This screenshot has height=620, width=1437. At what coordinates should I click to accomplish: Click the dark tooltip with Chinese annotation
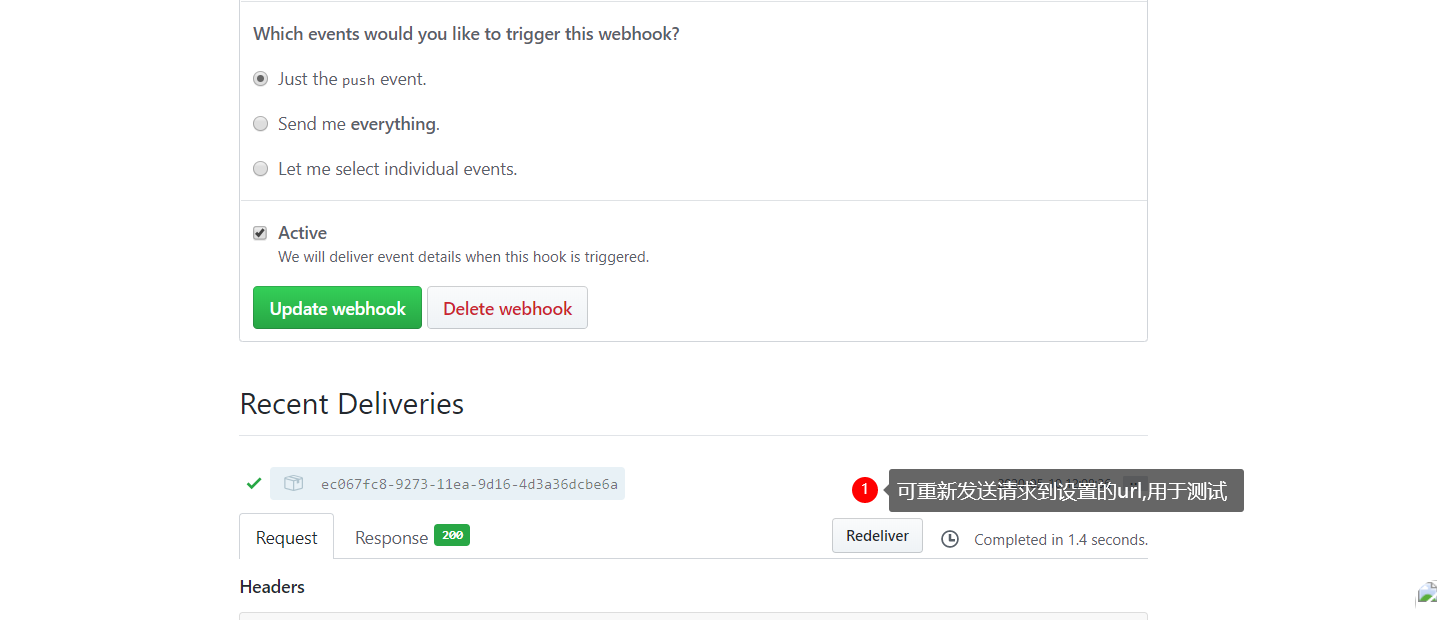pos(1066,491)
